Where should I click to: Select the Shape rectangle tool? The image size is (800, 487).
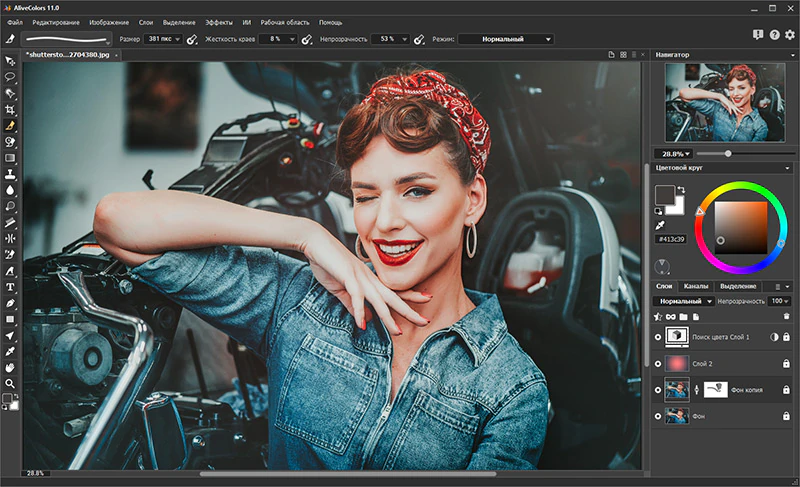(x=10, y=319)
